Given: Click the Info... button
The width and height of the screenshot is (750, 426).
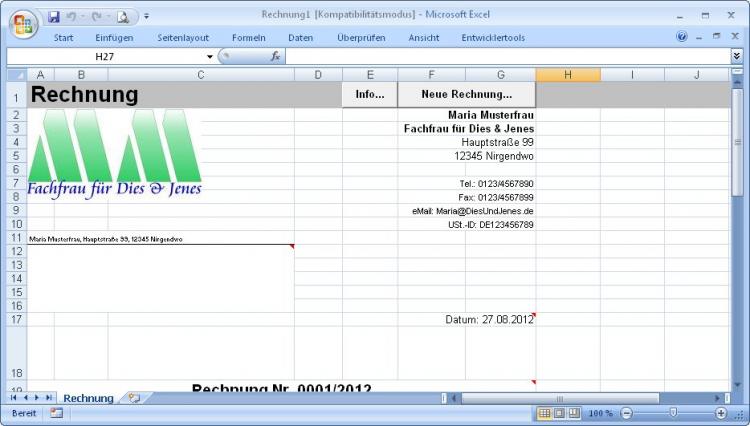Looking at the screenshot, I should pos(370,94).
